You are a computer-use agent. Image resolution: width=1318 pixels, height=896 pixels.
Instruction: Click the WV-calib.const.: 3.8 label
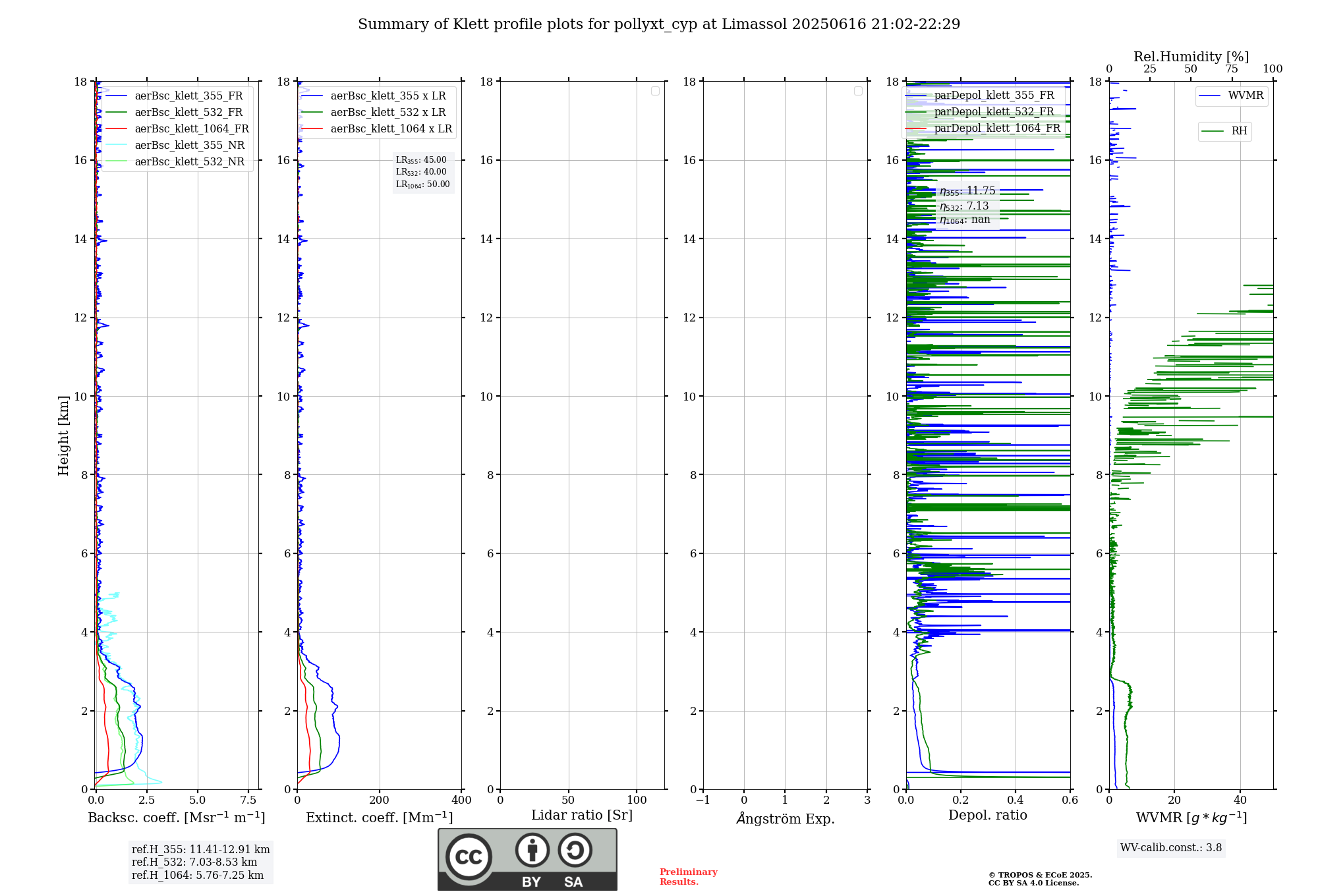click(1171, 848)
